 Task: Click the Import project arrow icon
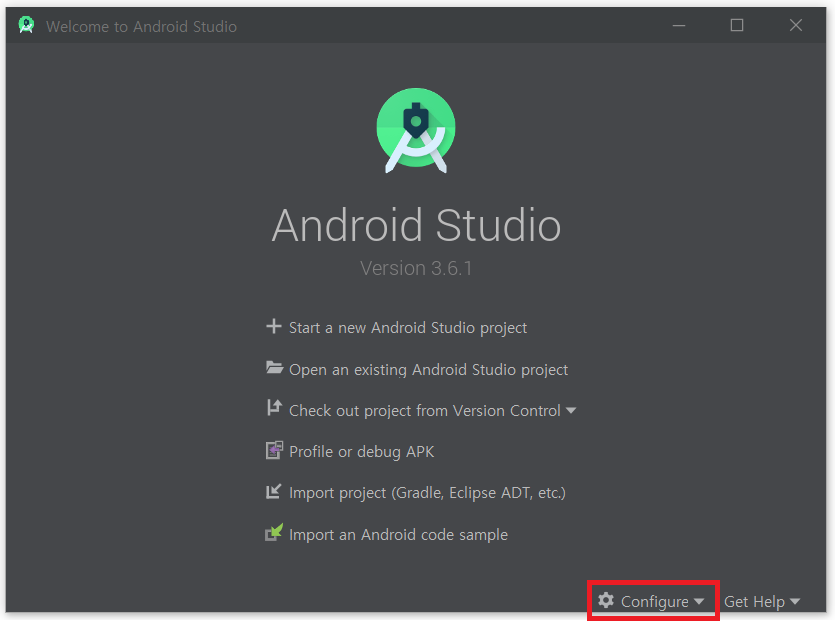coord(273,491)
